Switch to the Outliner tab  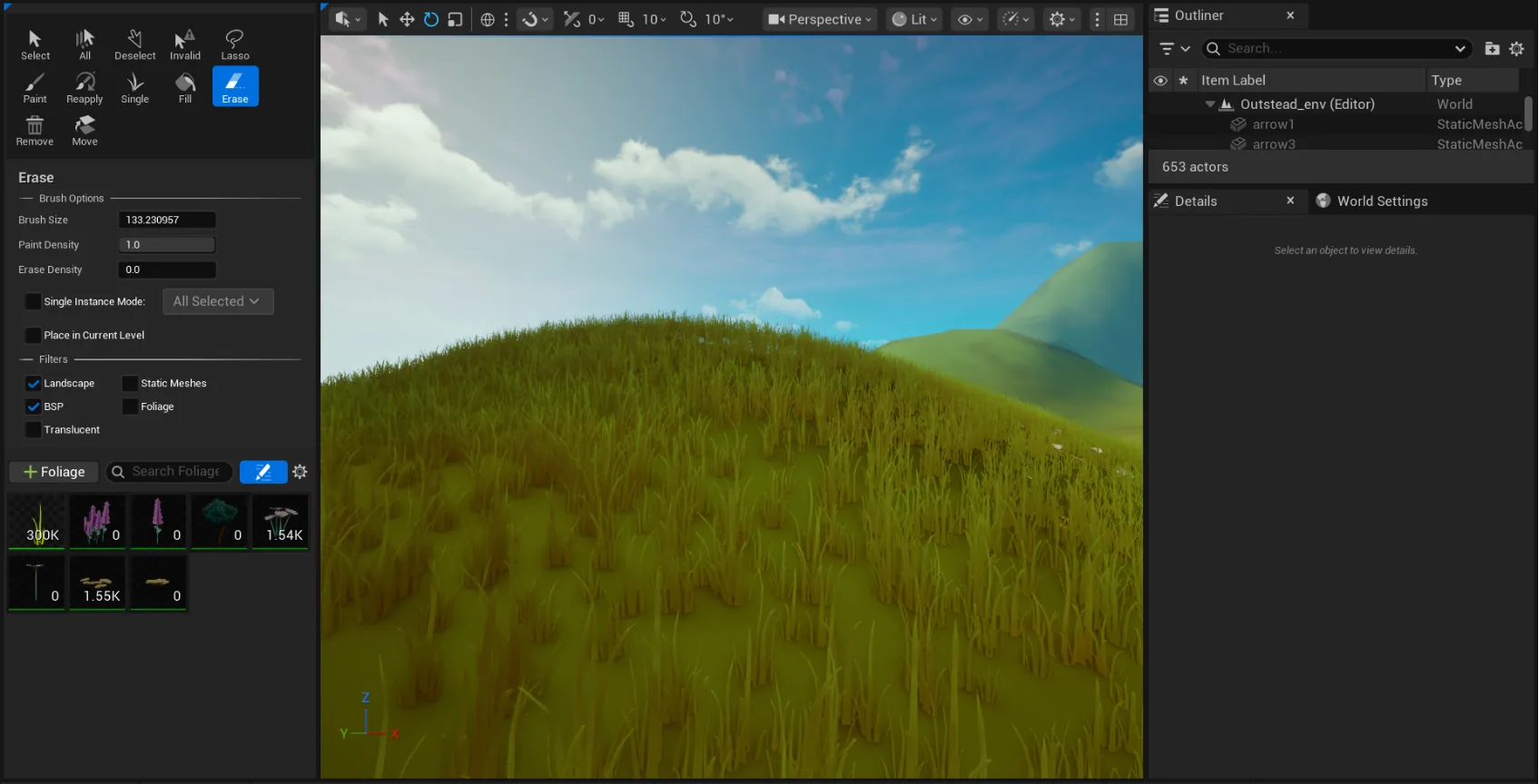click(1199, 15)
